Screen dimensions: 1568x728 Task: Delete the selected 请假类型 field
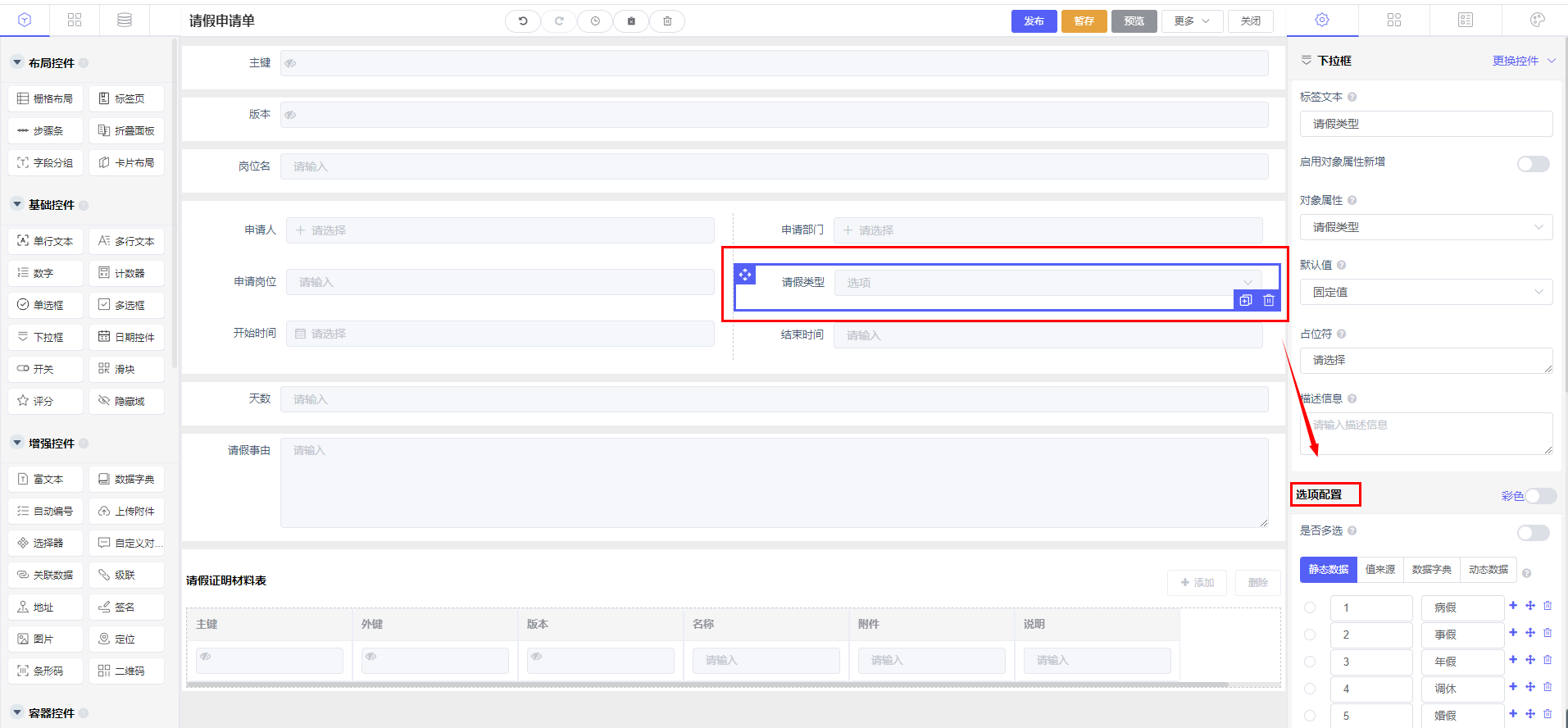click(1269, 300)
